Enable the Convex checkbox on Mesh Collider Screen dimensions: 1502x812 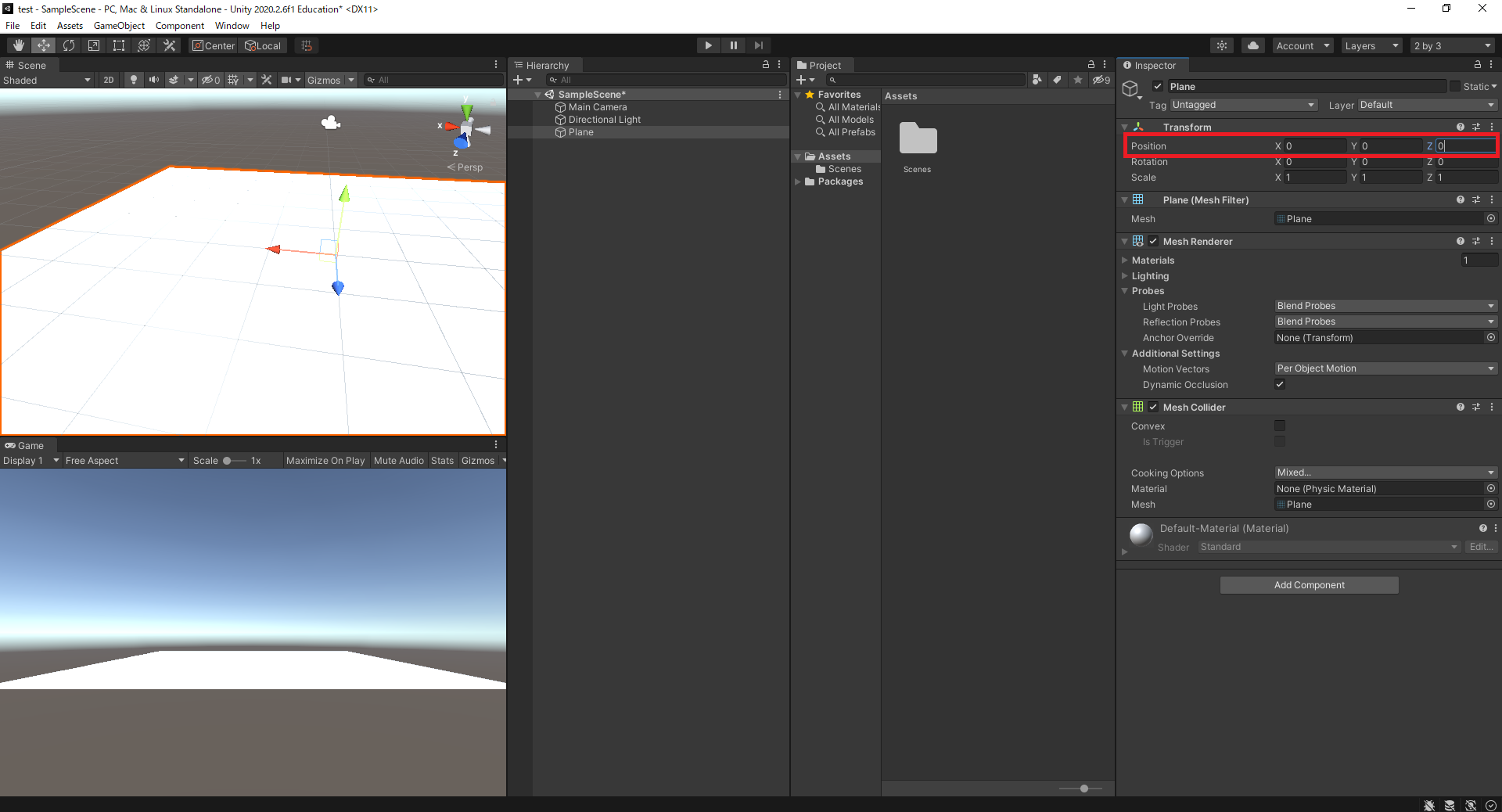(1280, 426)
